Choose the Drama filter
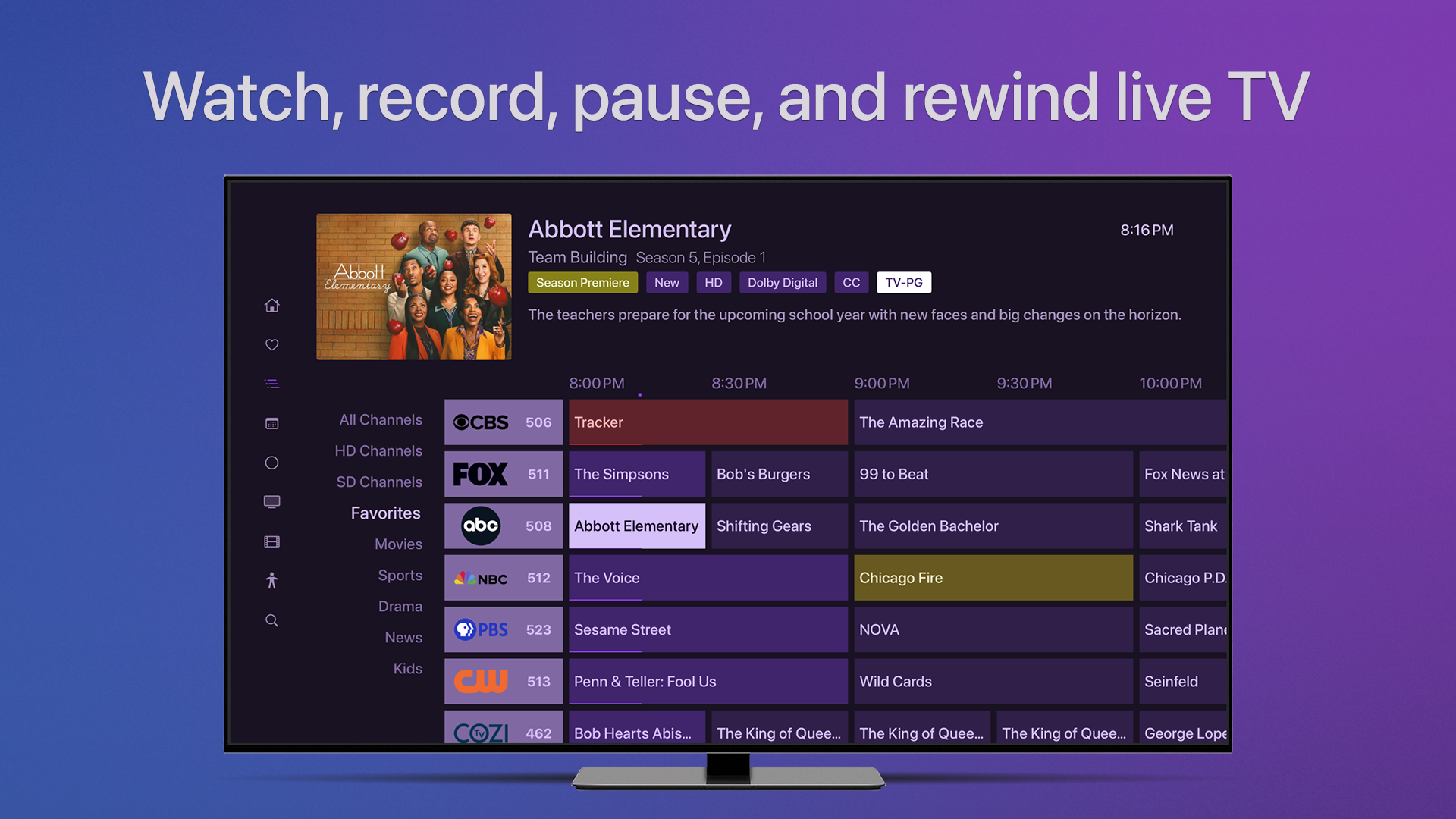 click(x=400, y=606)
